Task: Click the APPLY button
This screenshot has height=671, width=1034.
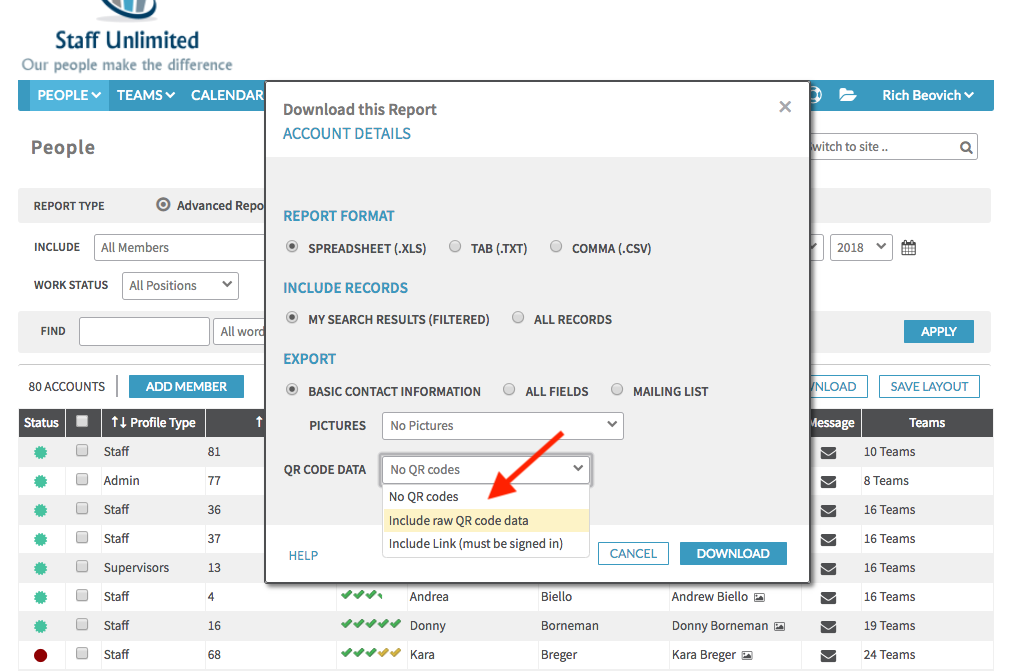Action: click(938, 332)
